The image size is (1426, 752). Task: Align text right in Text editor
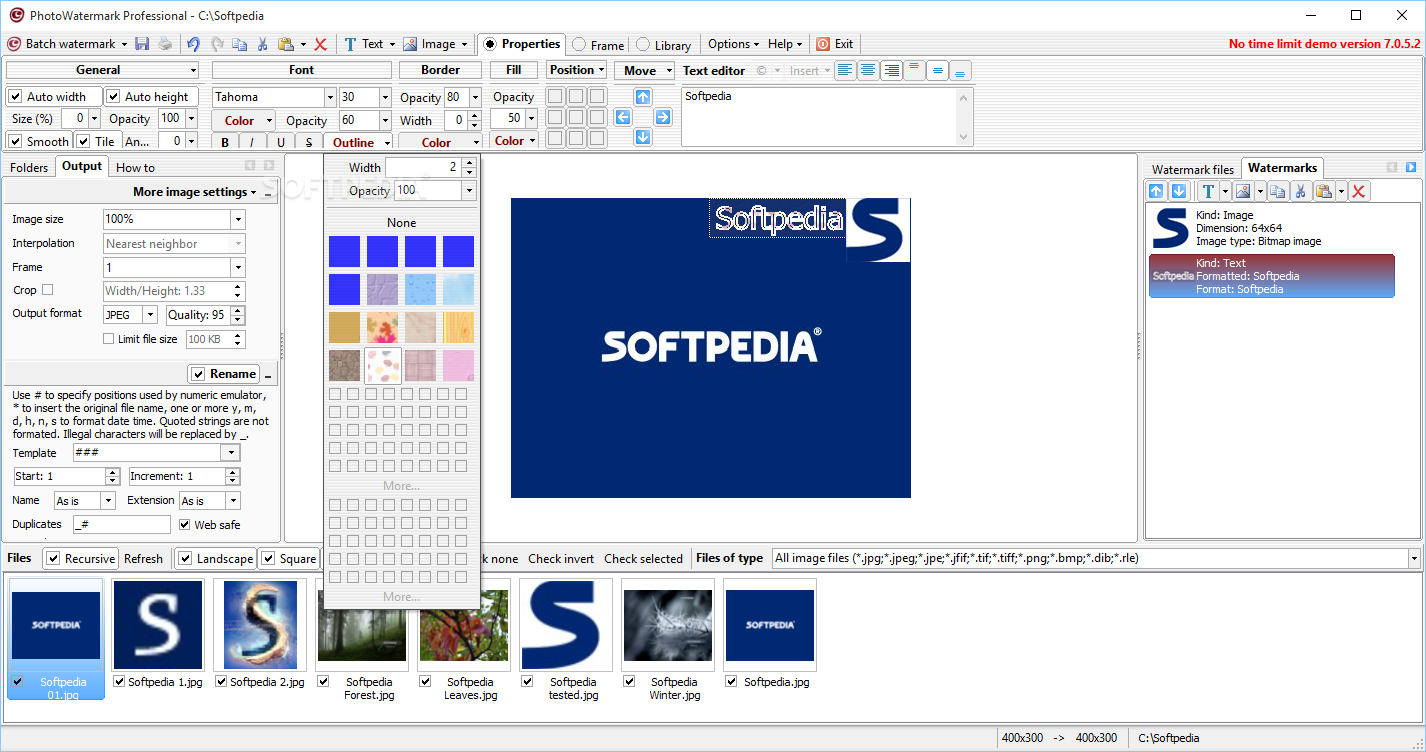tap(891, 70)
